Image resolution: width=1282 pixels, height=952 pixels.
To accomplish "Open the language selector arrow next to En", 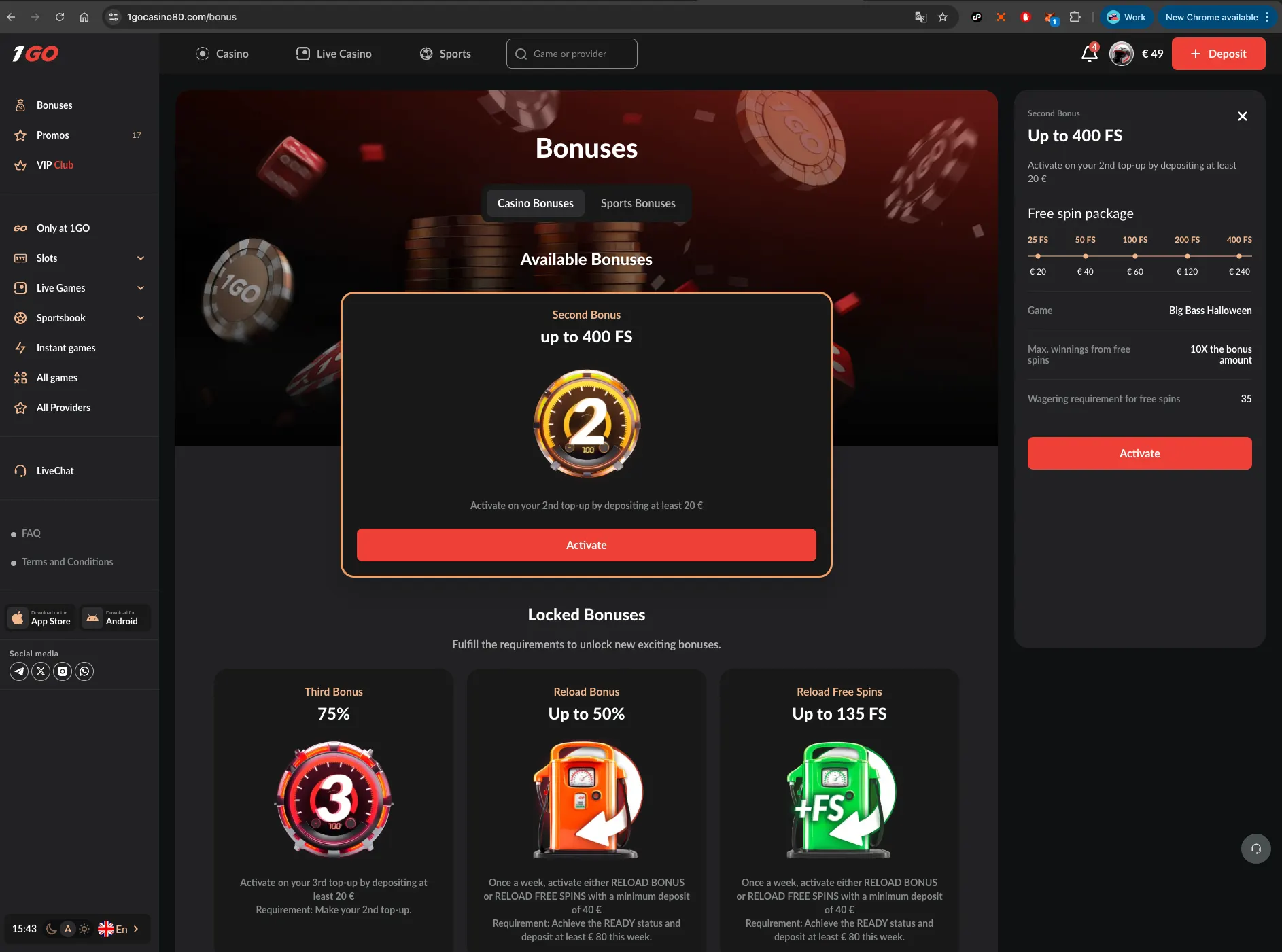I will tap(135, 929).
